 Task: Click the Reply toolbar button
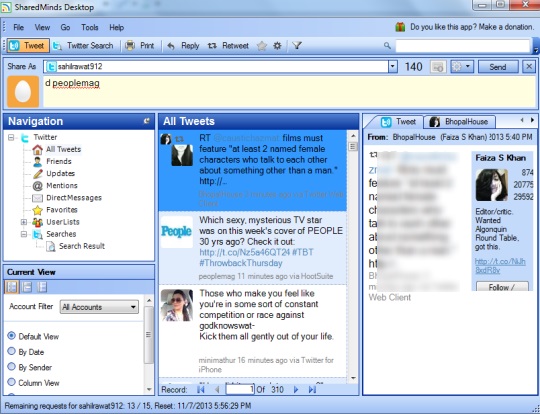(183, 45)
